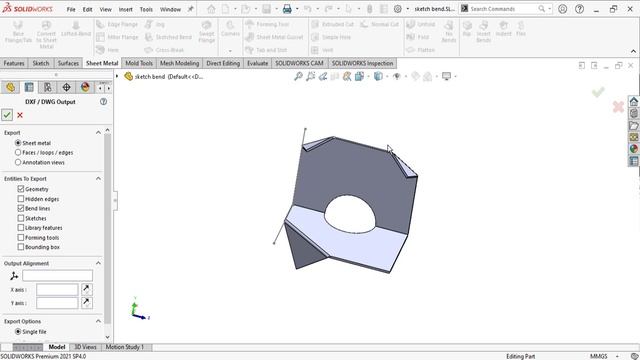Click the property panel vertical scrollbar
Viewport: 640px width, 360px height.
(x=107, y=229)
